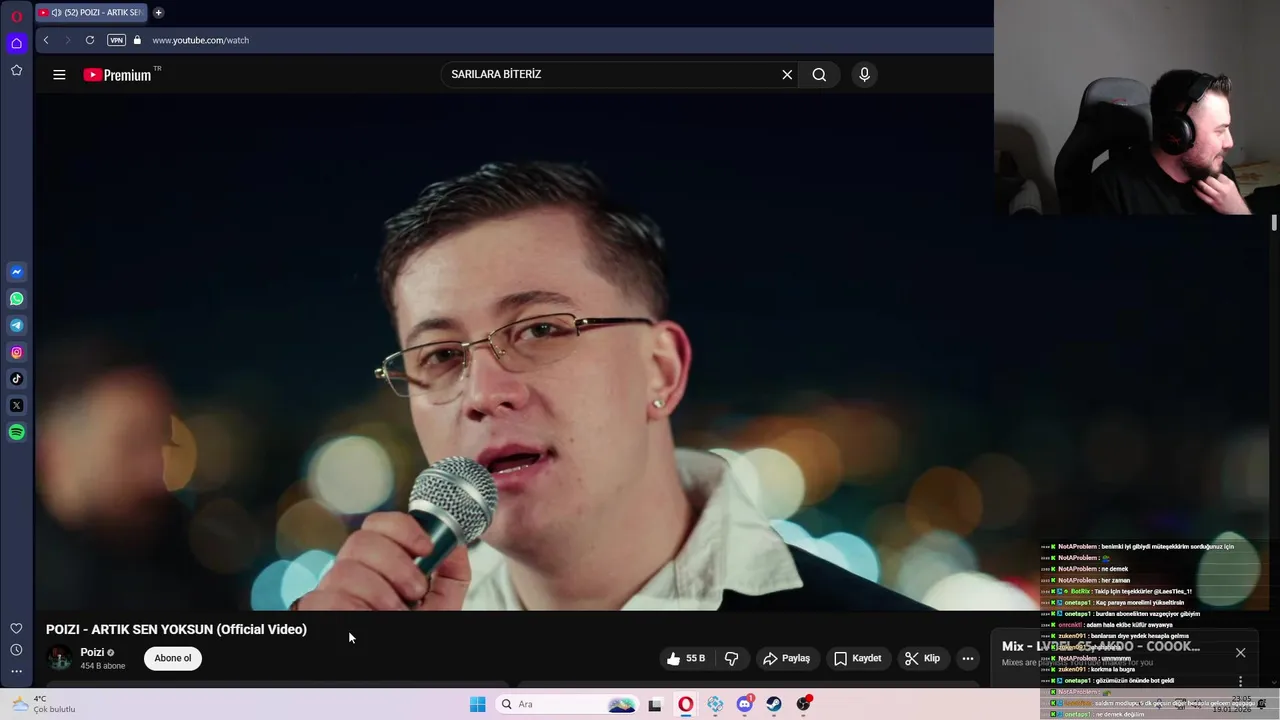Click the video title ARTIK SEN YOKSUN
This screenshot has height=720, width=1280.
[176, 630]
